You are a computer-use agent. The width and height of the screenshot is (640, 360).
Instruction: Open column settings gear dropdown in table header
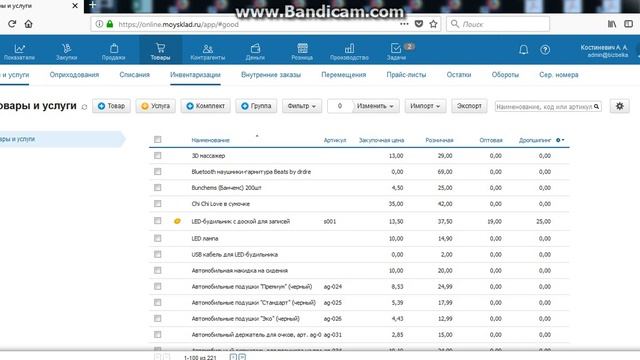coord(560,140)
